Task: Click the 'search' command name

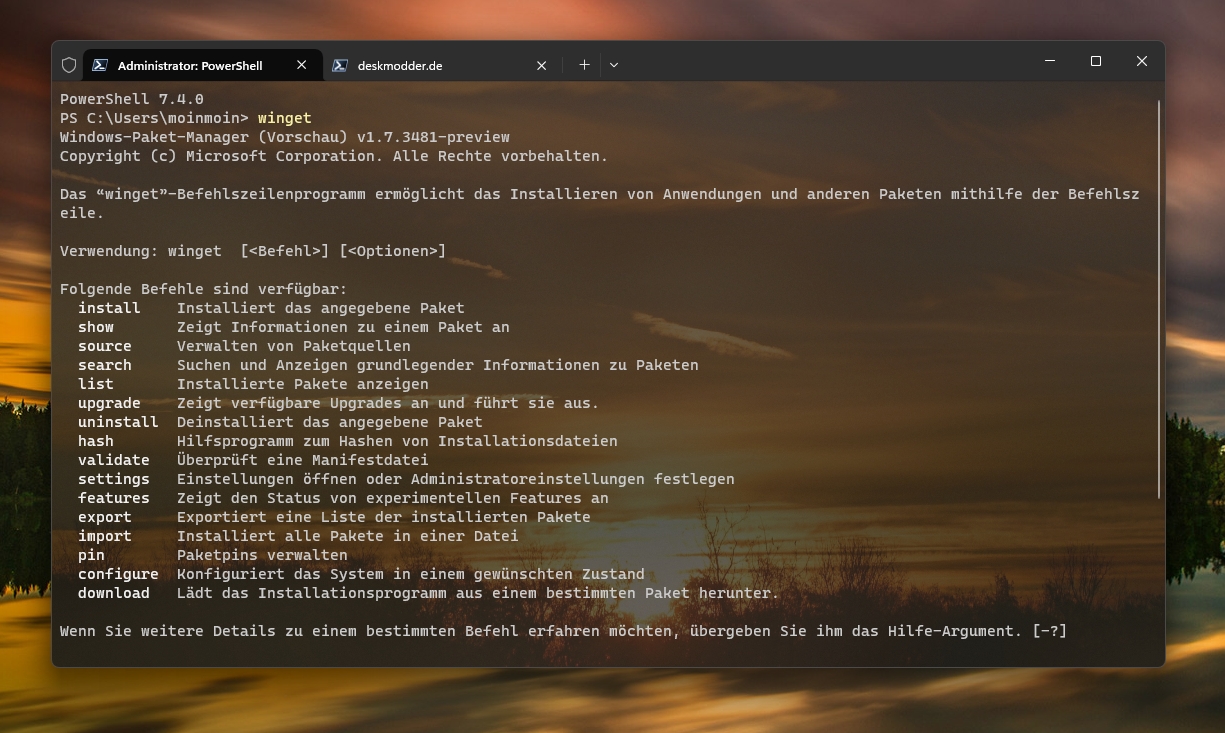Action: click(105, 365)
